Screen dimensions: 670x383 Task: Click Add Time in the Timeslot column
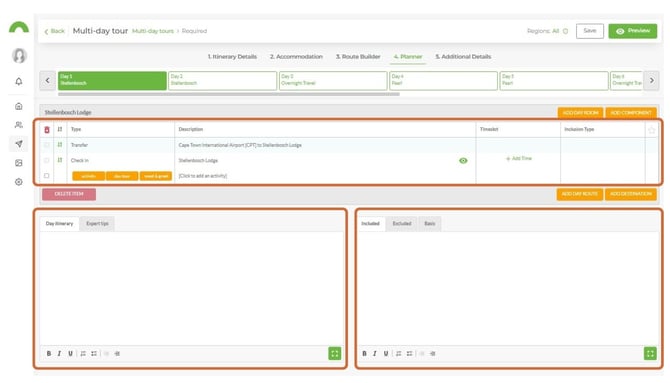tap(519, 159)
